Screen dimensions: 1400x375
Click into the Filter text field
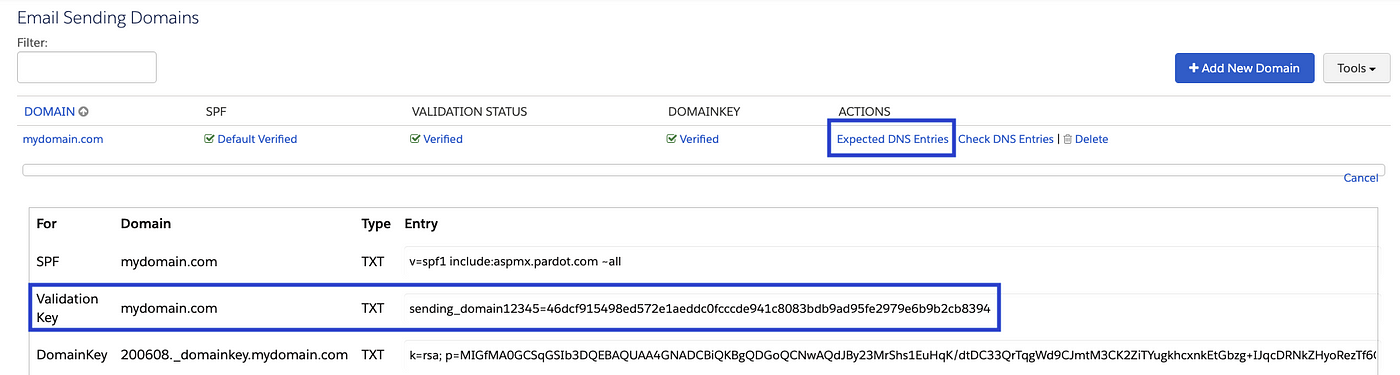[x=87, y=67]
